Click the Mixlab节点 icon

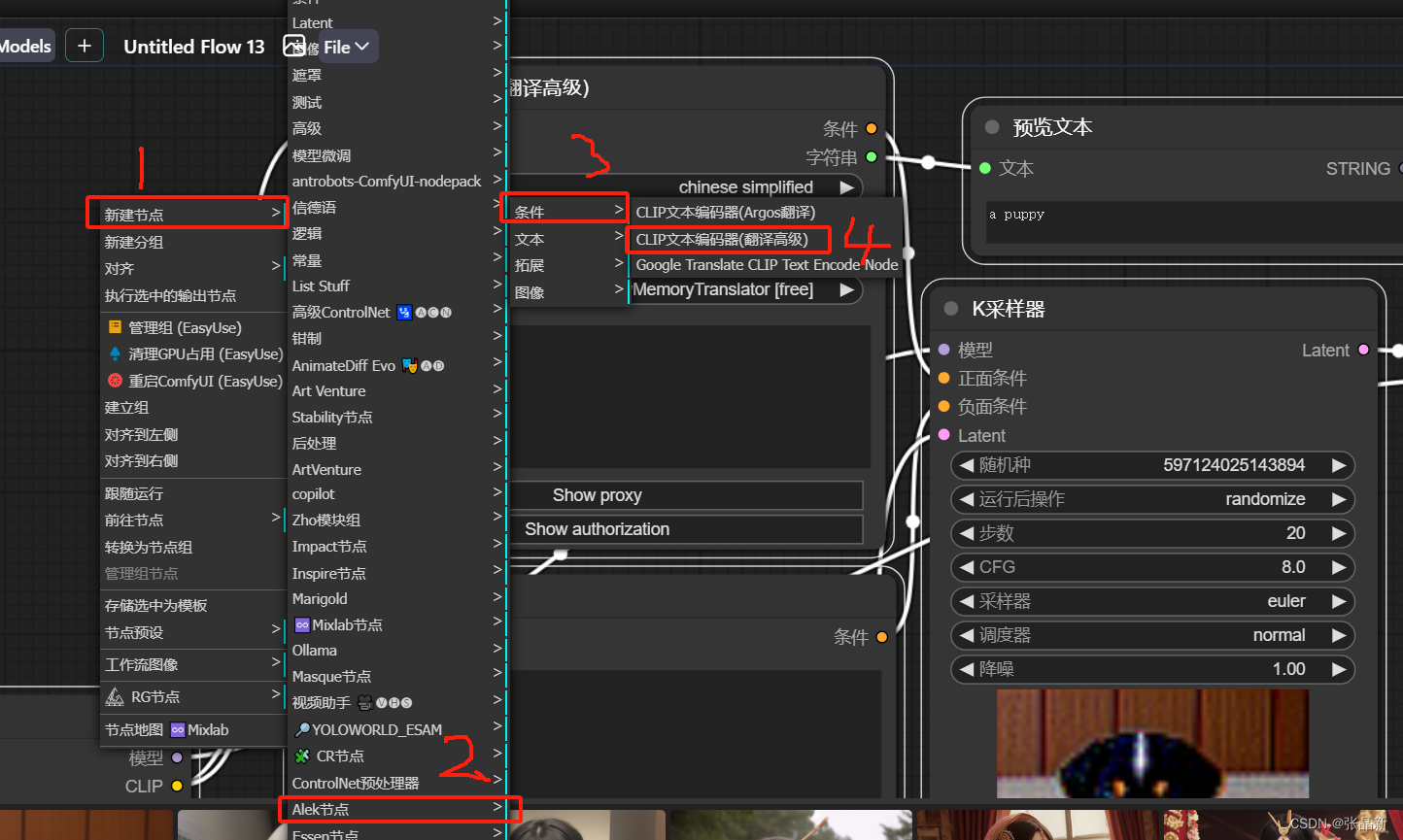(302, 624)
